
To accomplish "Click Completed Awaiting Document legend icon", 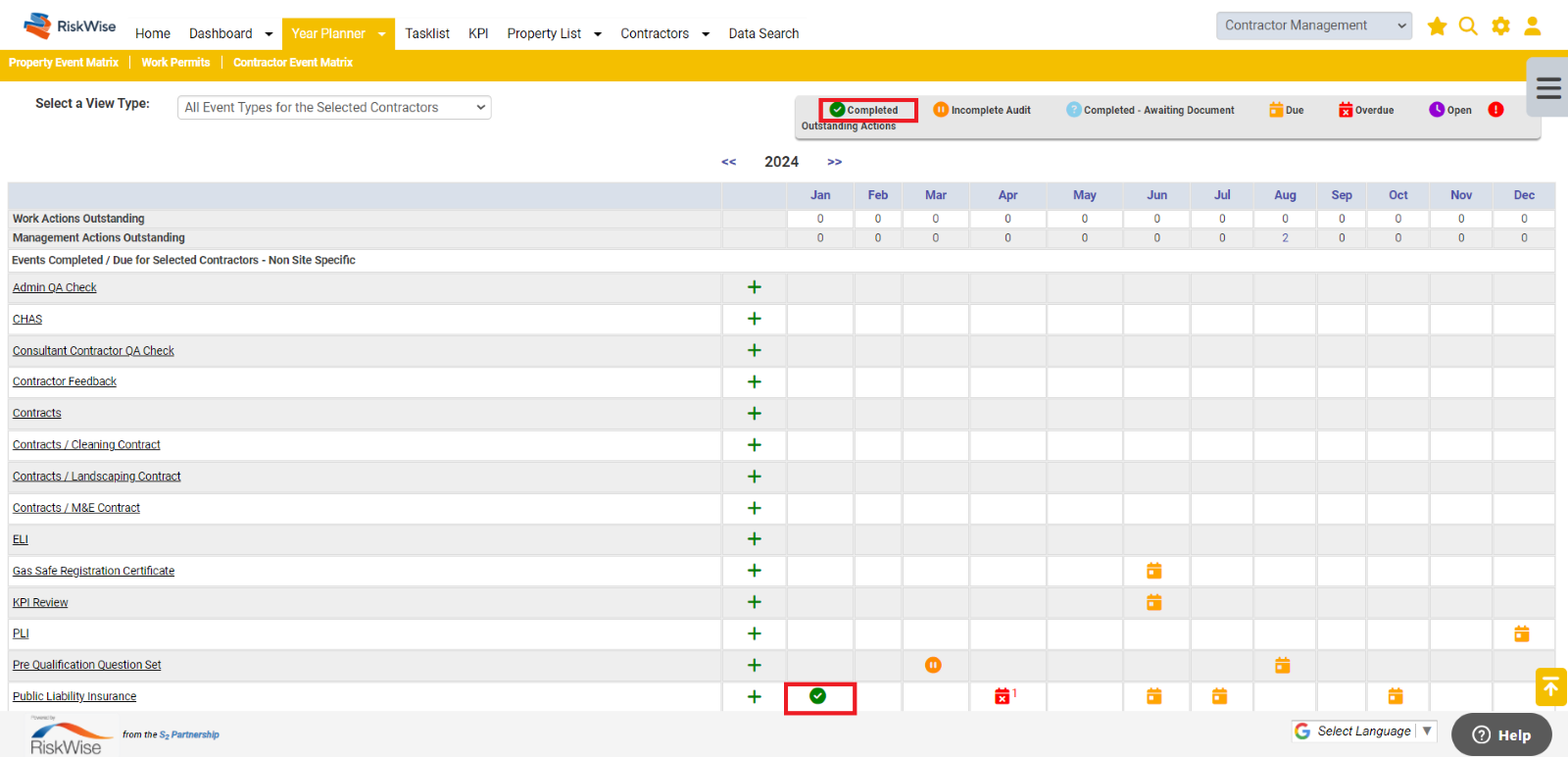I will 1074,110.
